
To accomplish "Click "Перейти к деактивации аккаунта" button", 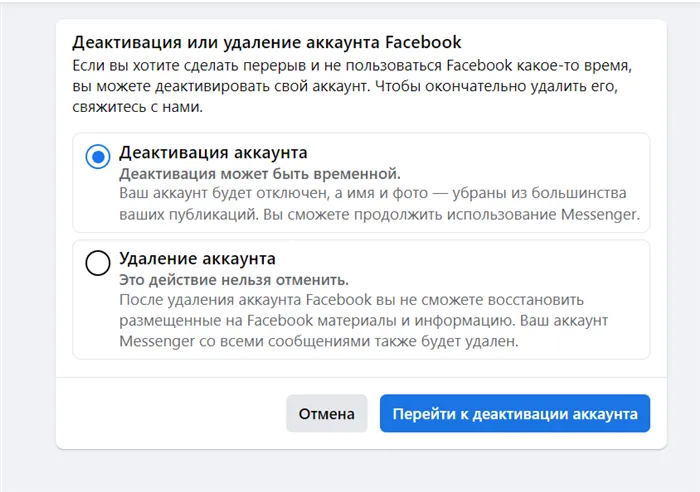I will click(x=515, y=413).
